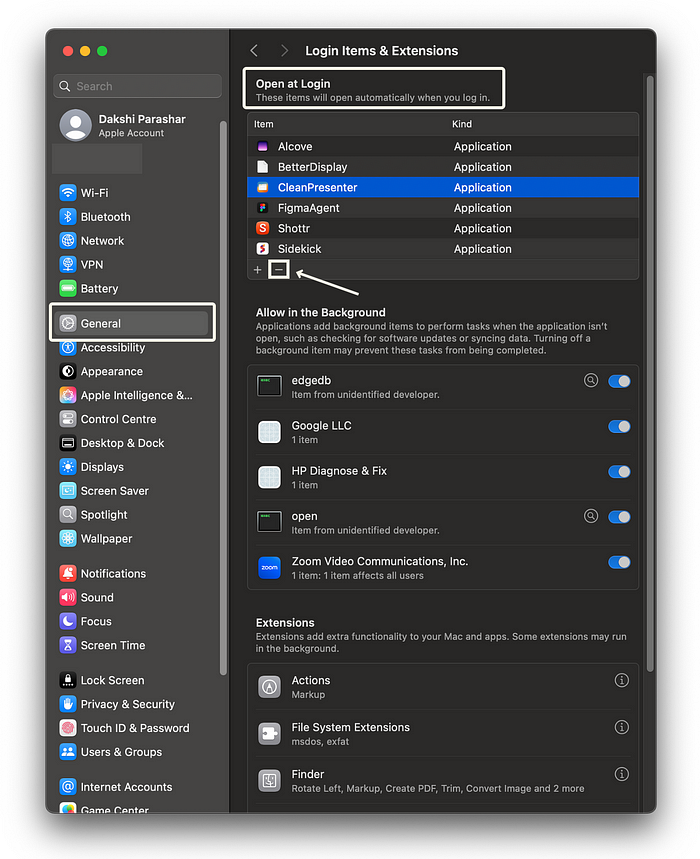Sort by the Kind column header
This screenshot has height=859, width=700.
pos(462,124)
